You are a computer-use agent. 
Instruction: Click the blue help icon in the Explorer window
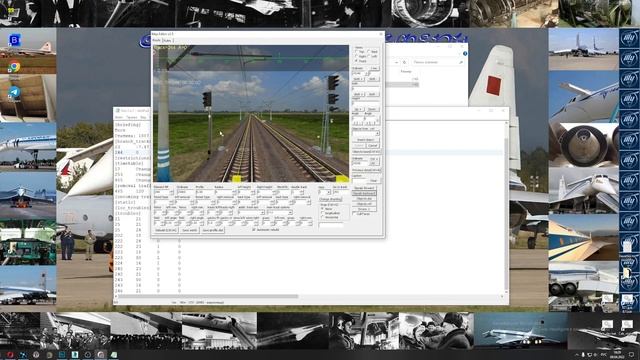coord(465,53)
